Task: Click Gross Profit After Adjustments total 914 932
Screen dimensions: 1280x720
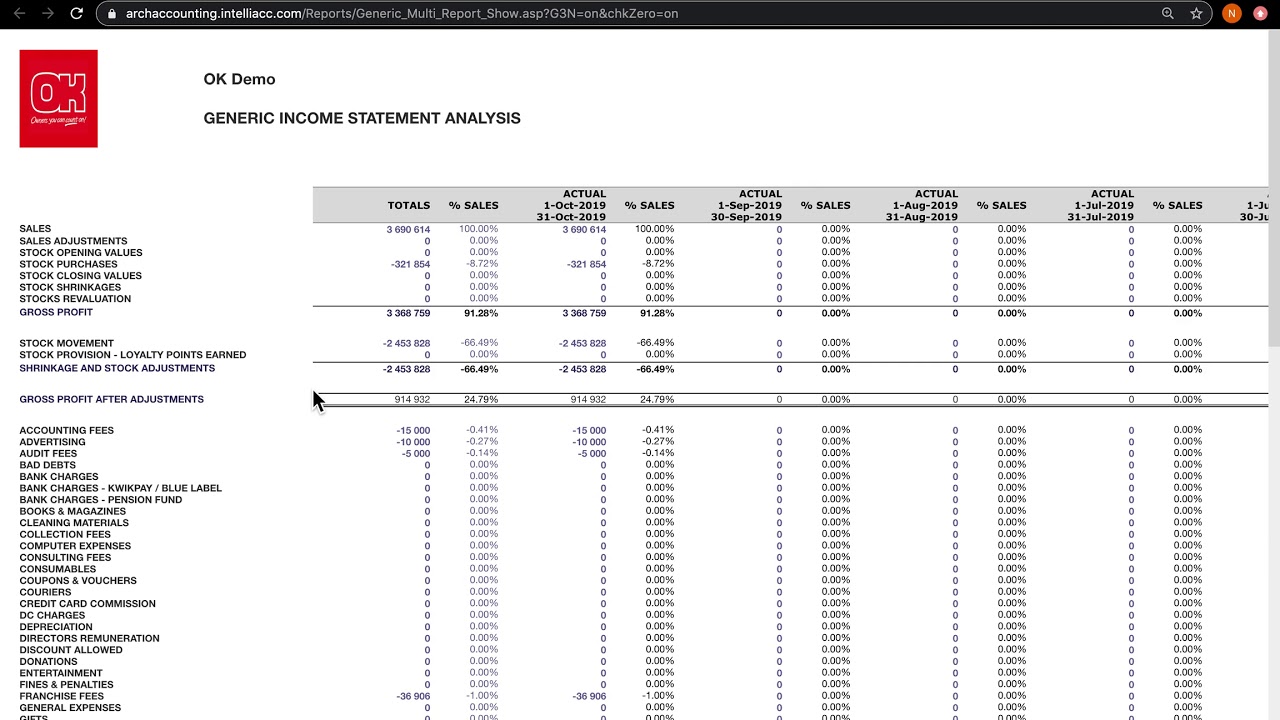Action: tap(412, 399)
